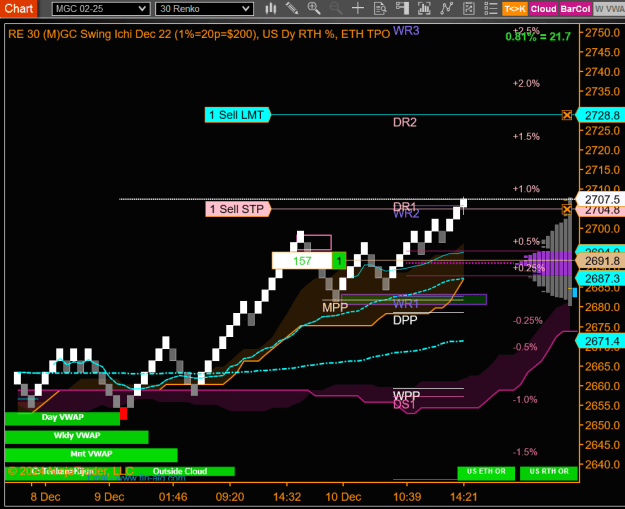Click the WPP pivot label
Viewport: 625px width, 509px height.
click(406, 395)
